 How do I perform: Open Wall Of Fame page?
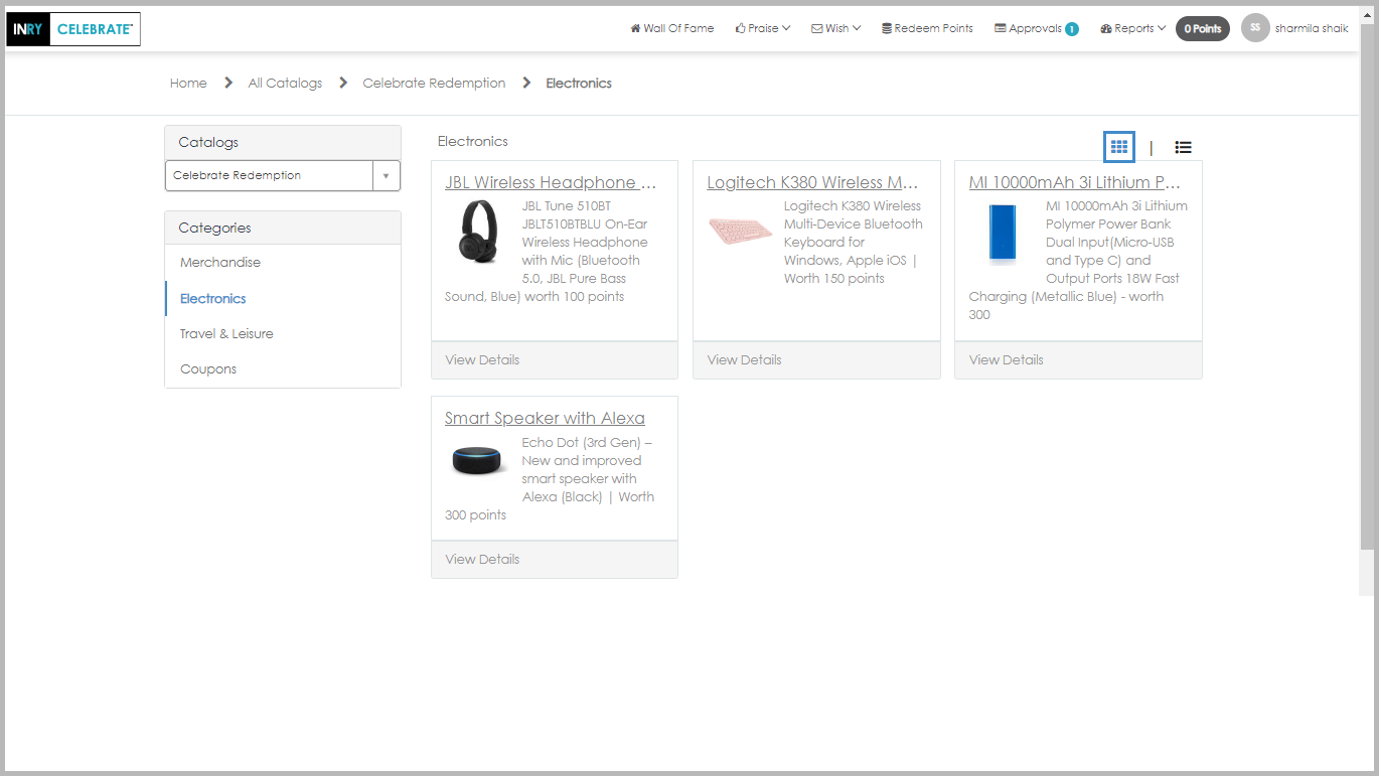coord(672,28)
